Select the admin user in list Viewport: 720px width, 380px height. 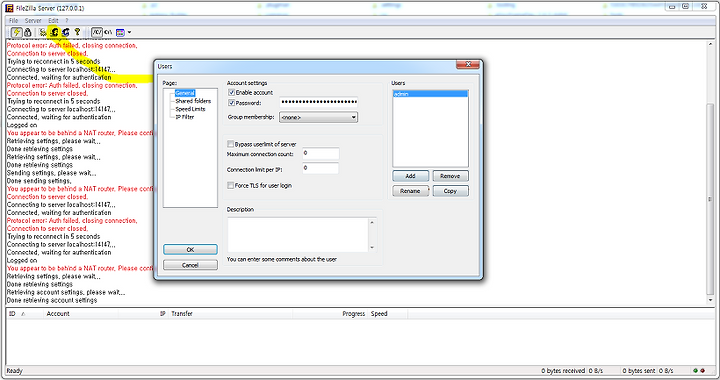coord(430,94)
